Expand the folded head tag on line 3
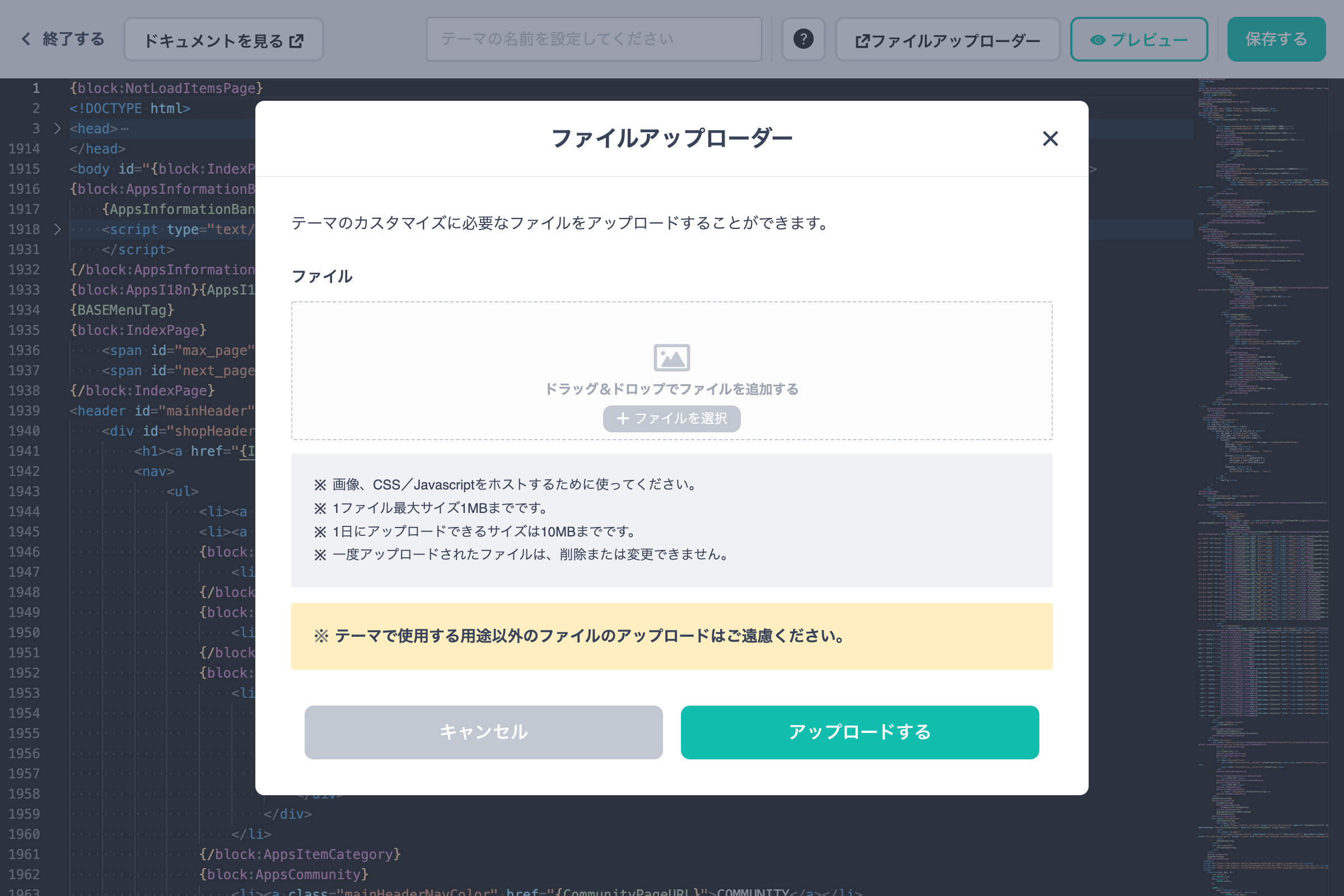The width and height of the screenshot is (1344, 896). (57, 128)
